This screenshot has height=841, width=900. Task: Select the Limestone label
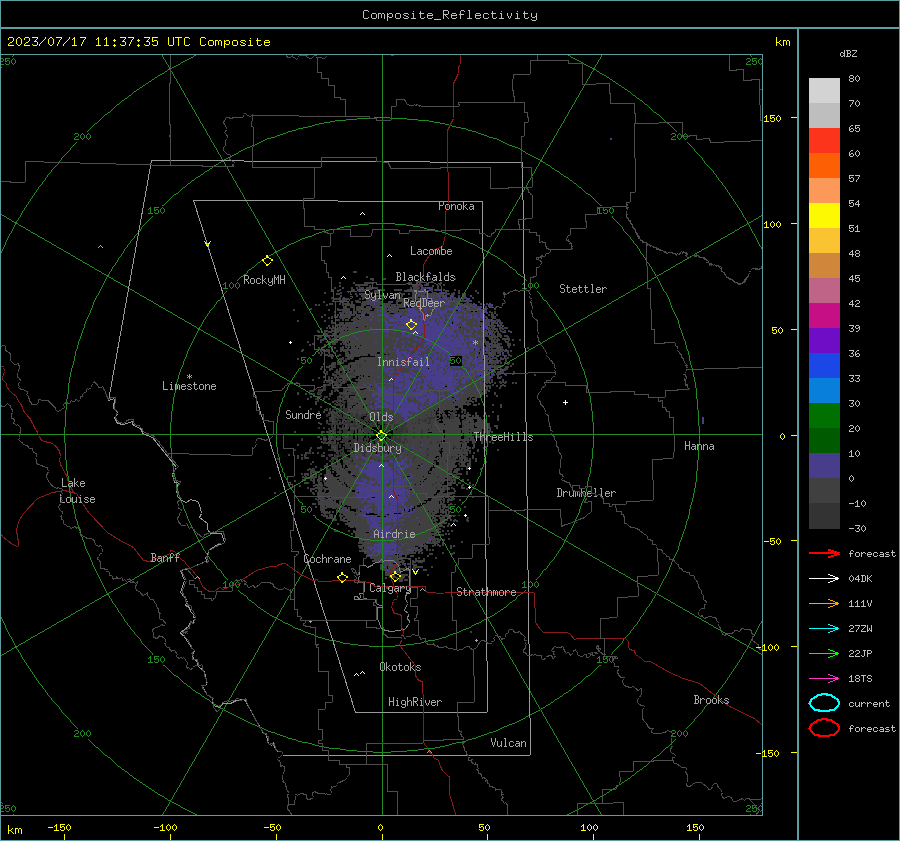pyautogui.click(x=189, y=386)
